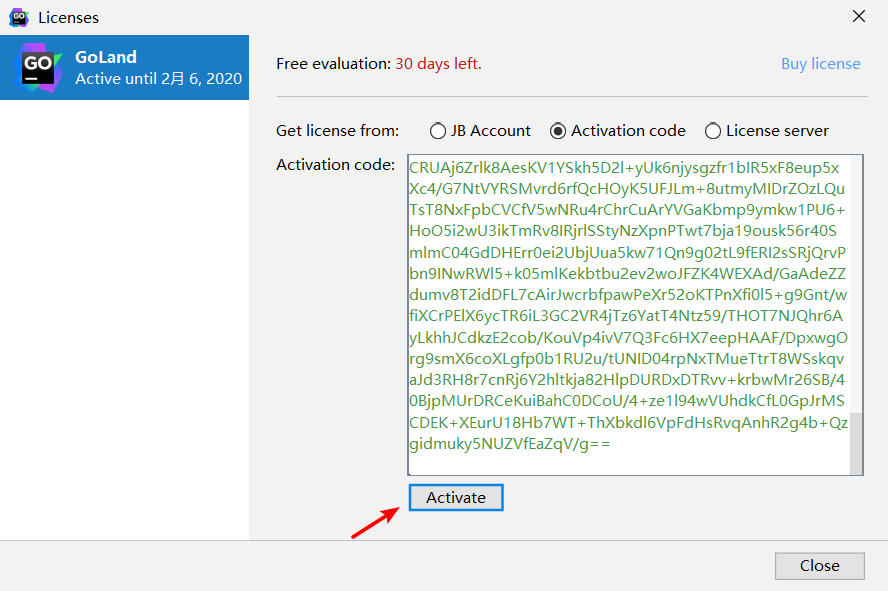Click the 'Activation code:' field label

tap(335, 165)
